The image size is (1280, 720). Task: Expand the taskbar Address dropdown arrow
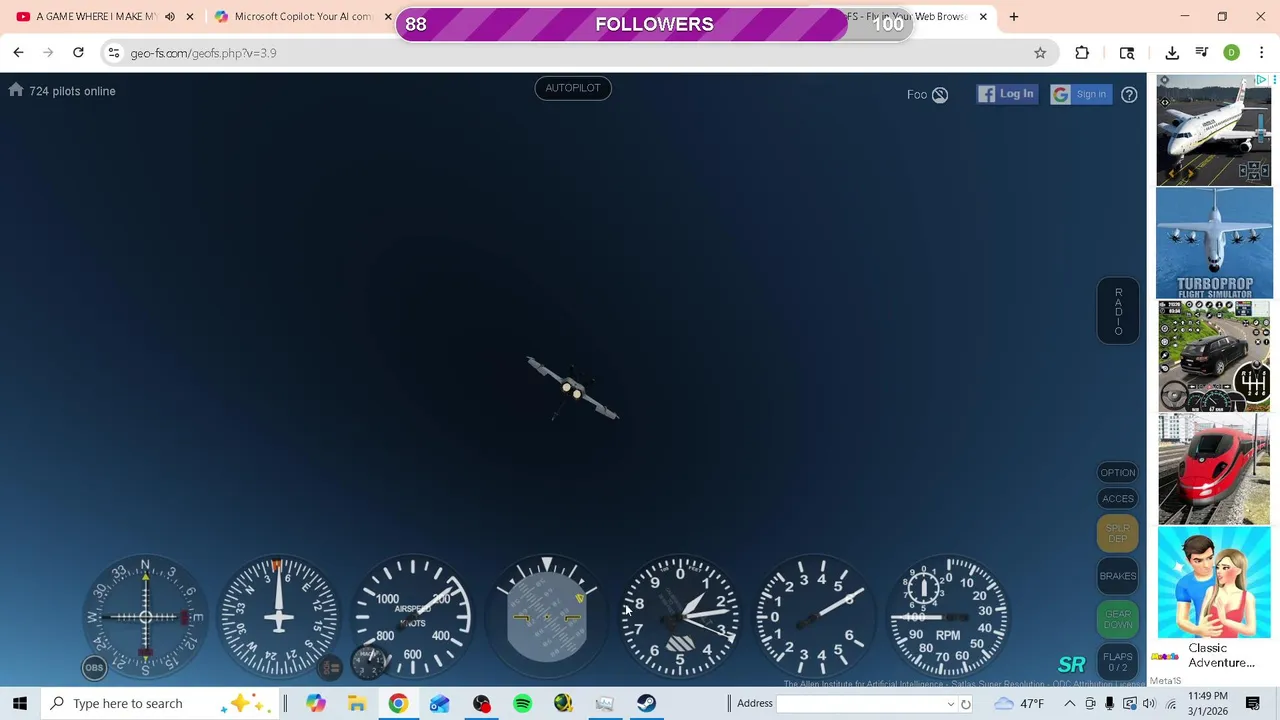click(950, 704)
